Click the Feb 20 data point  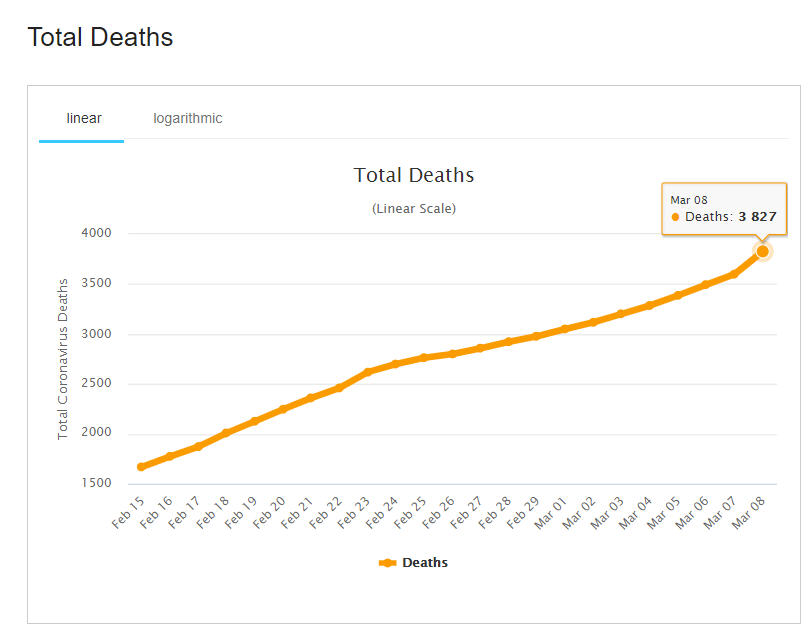click(x=282, y=409)
